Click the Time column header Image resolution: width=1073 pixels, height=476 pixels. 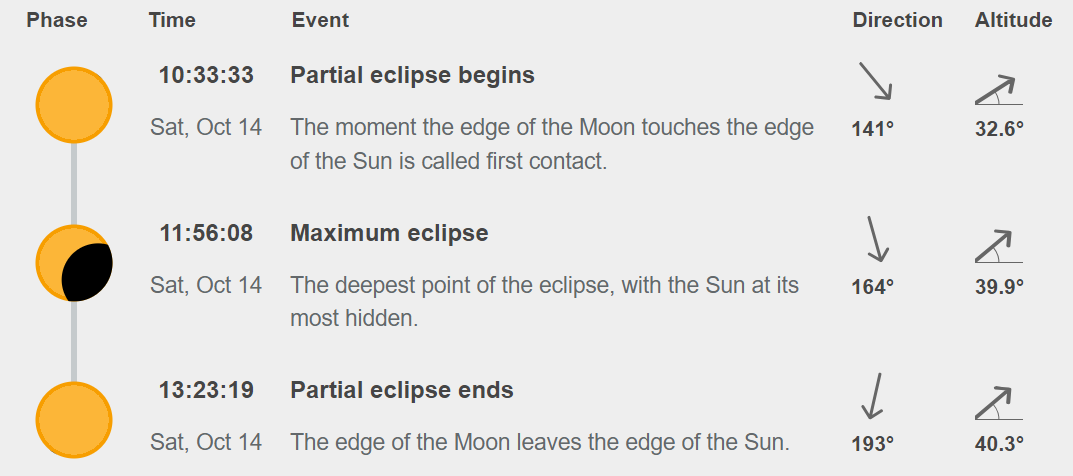(x=172, y=21)
